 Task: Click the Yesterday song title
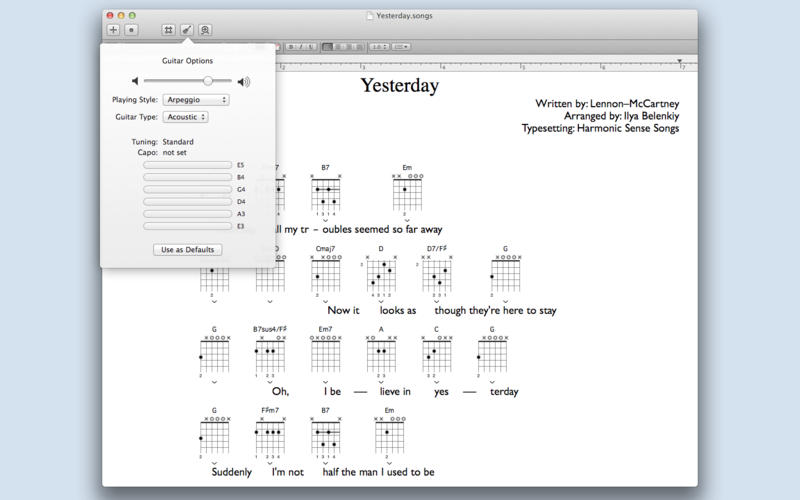pos(399,85)
